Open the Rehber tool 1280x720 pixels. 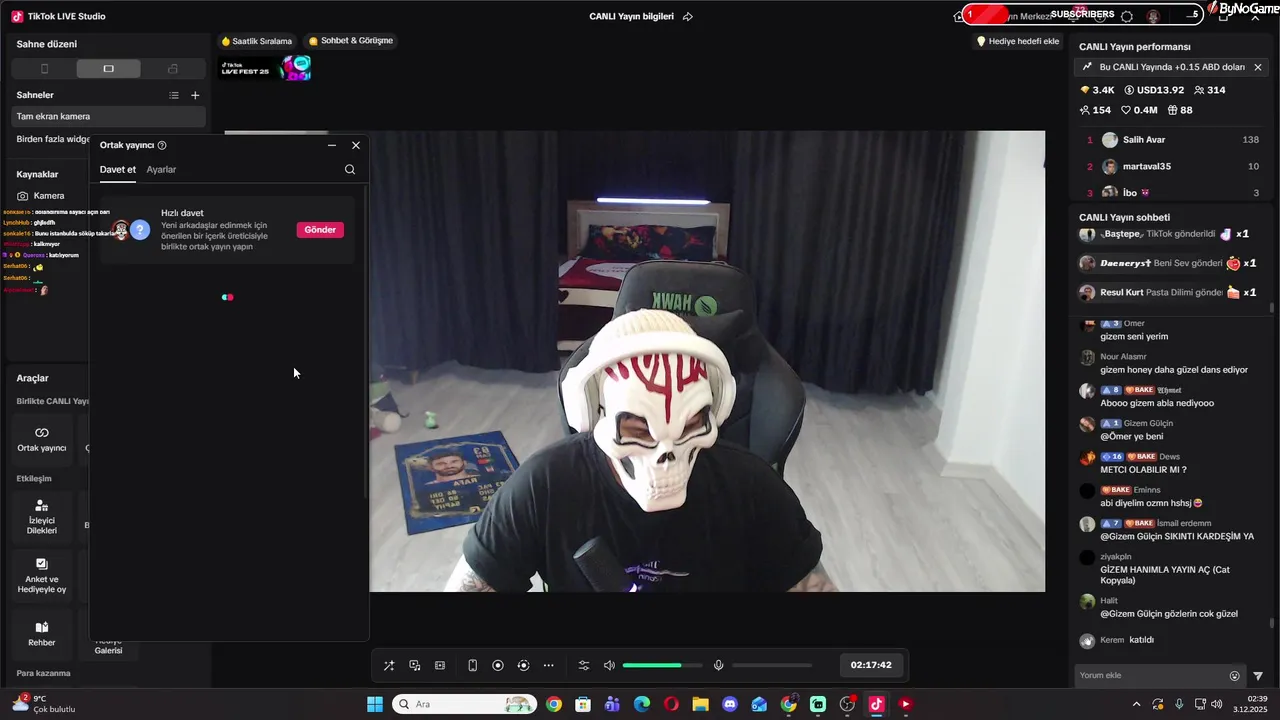(x=42, y=634)
